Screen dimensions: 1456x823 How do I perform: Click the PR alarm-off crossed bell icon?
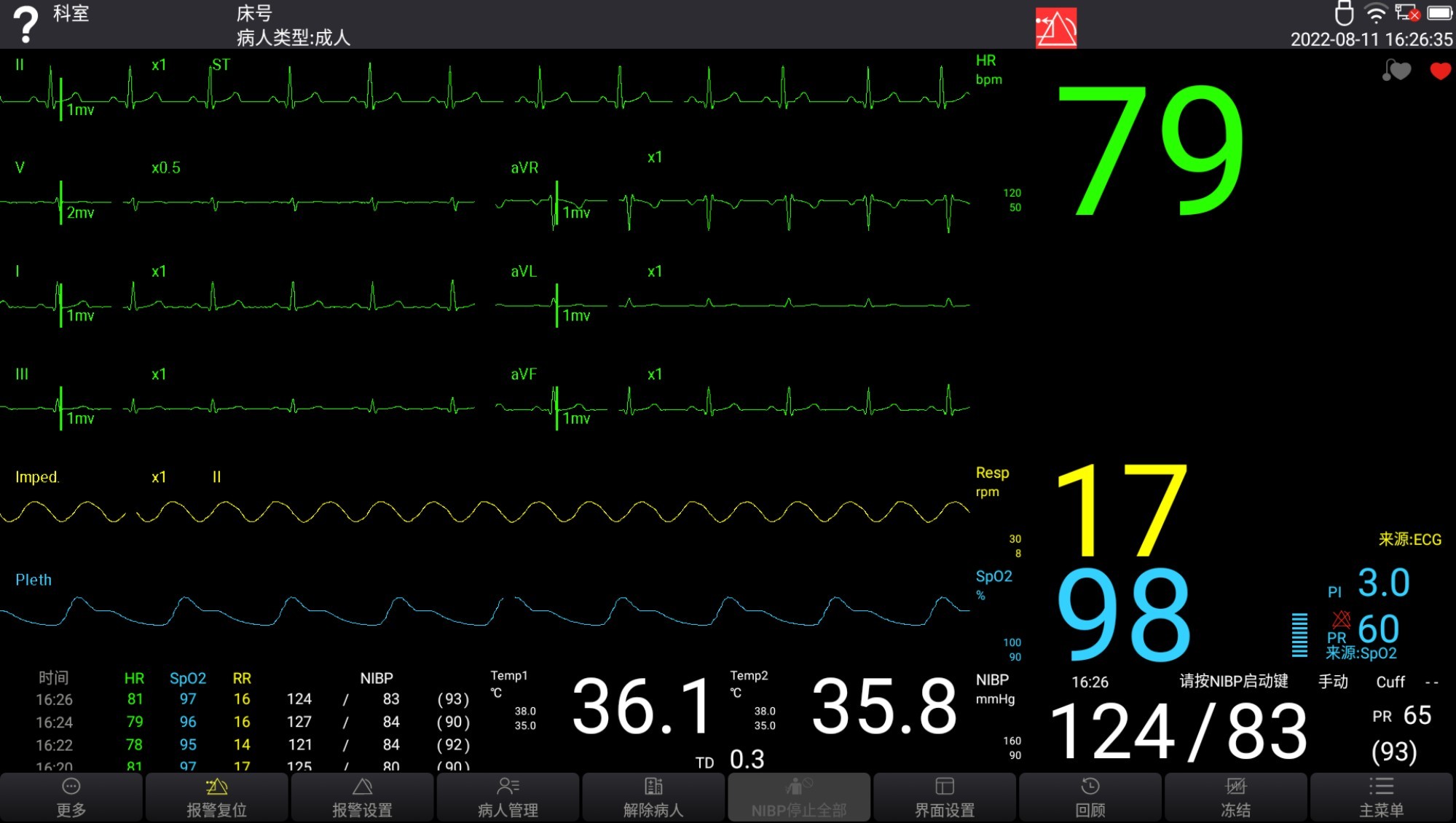click(1341, 620)
